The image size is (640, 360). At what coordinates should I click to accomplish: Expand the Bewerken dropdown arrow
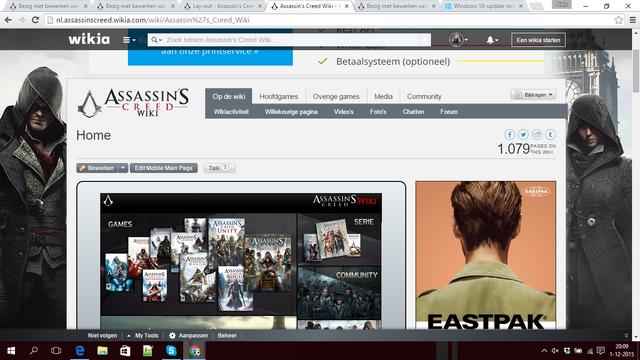click(x=123, y=168)
